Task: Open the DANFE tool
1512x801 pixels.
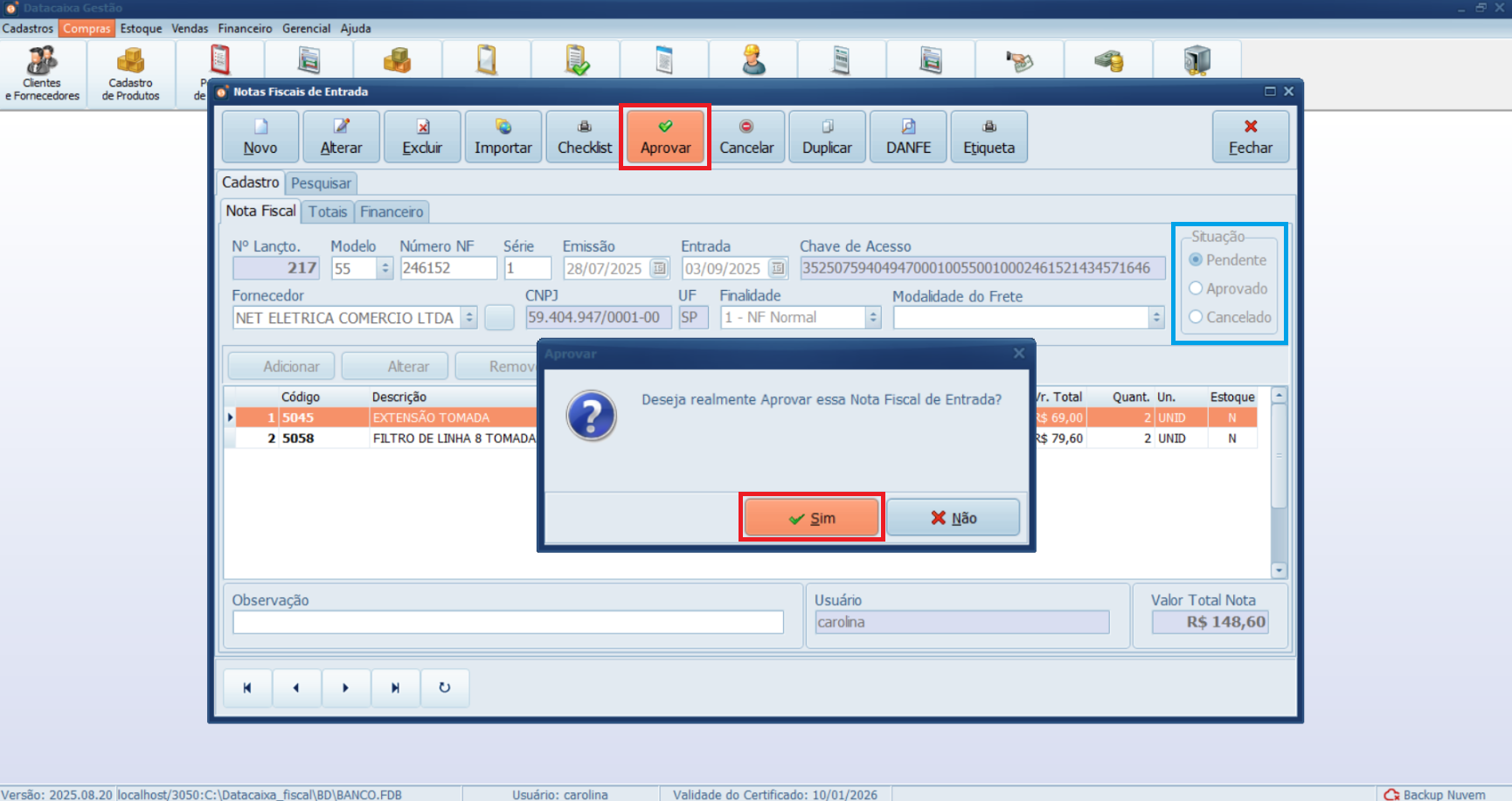Action: pos(907,136)
